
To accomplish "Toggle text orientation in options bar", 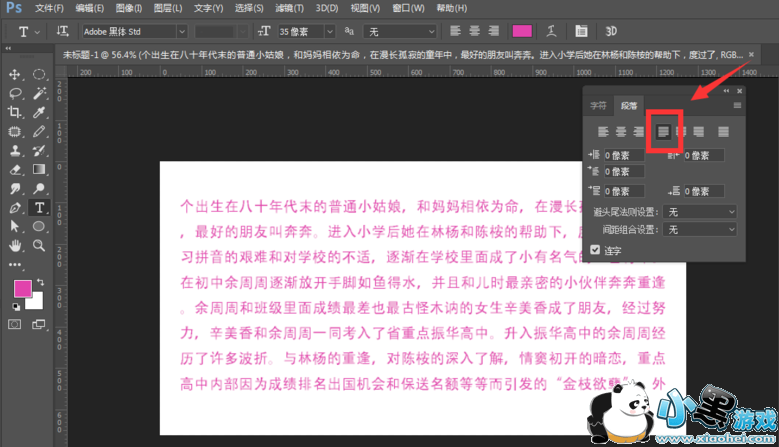I will tap(63, 32).
